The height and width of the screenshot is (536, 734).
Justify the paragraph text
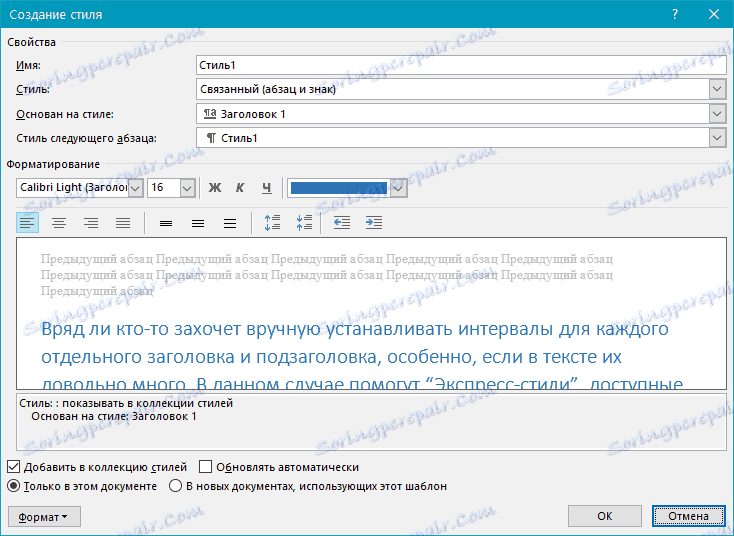pos(123,223)
